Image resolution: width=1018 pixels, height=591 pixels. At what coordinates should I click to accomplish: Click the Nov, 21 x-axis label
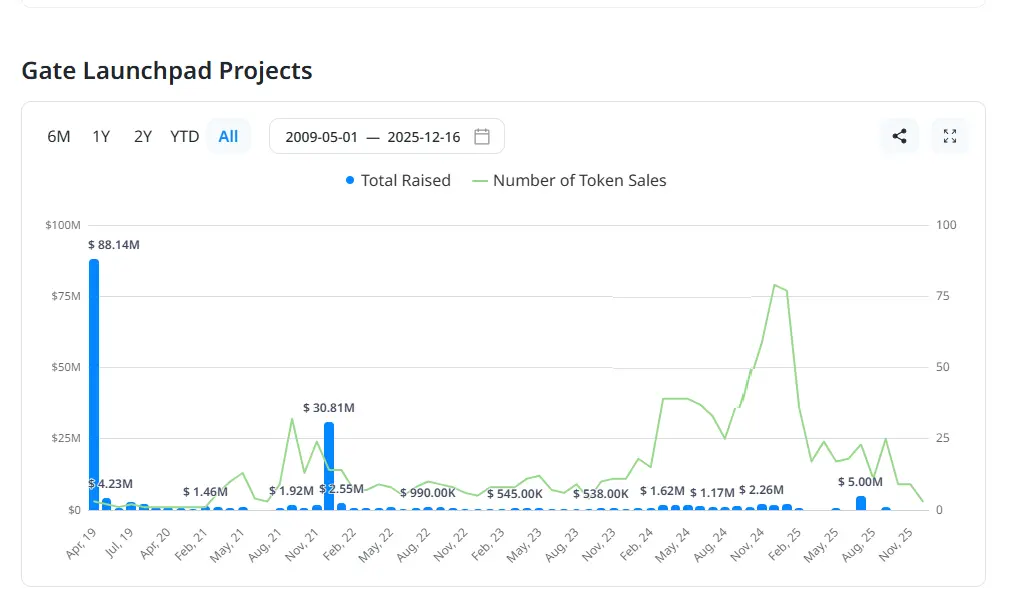pos(303,544)
